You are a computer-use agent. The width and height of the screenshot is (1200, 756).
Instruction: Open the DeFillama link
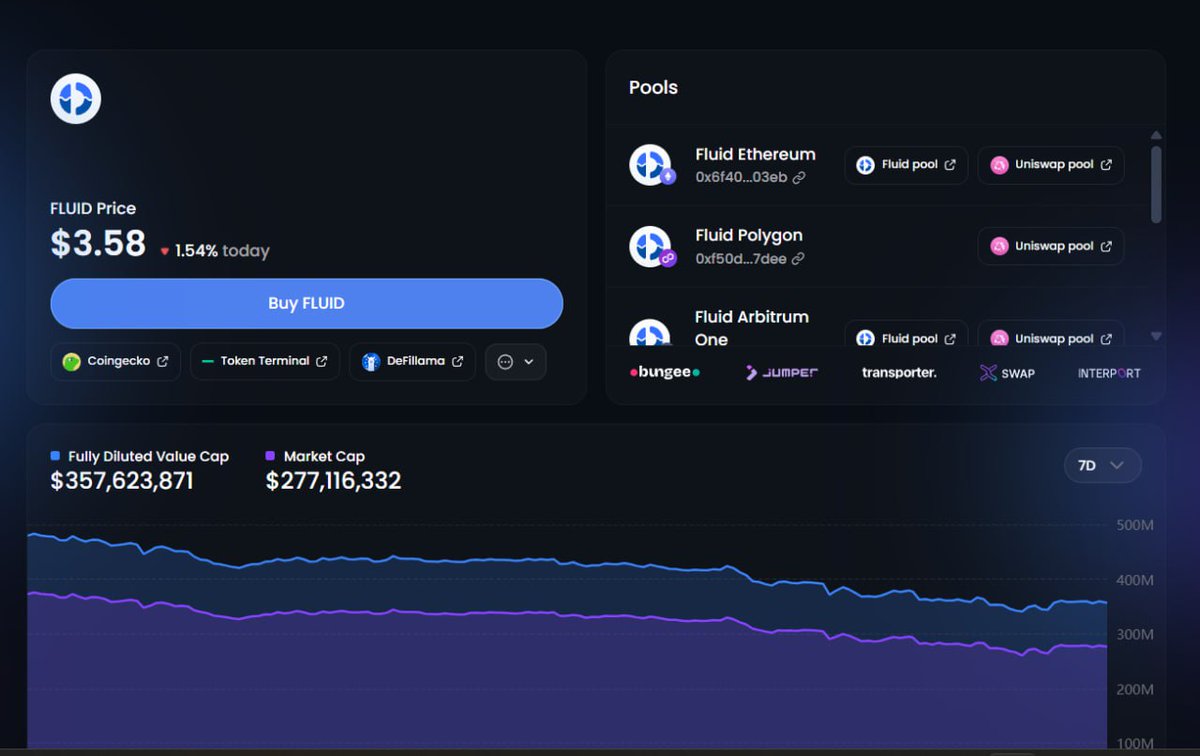(x=412, y=361)
